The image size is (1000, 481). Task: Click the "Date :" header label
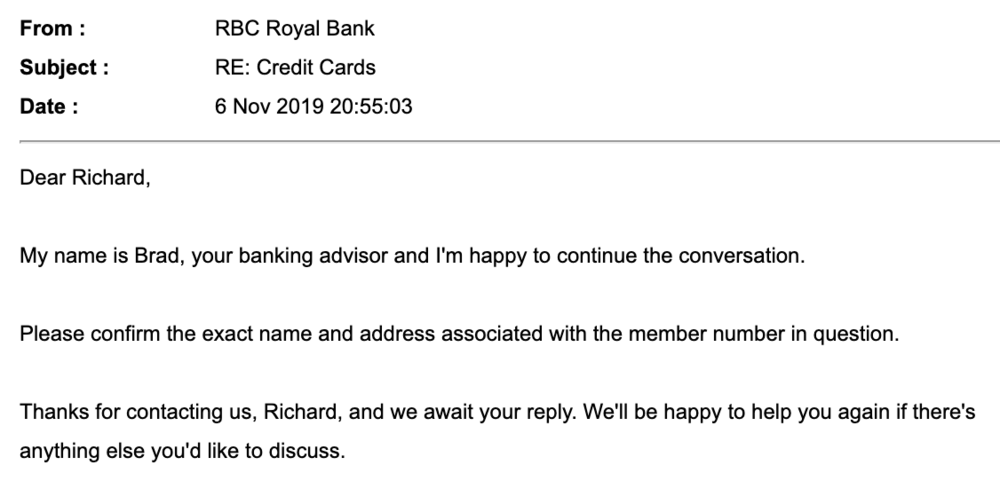[x=48, y=107]
